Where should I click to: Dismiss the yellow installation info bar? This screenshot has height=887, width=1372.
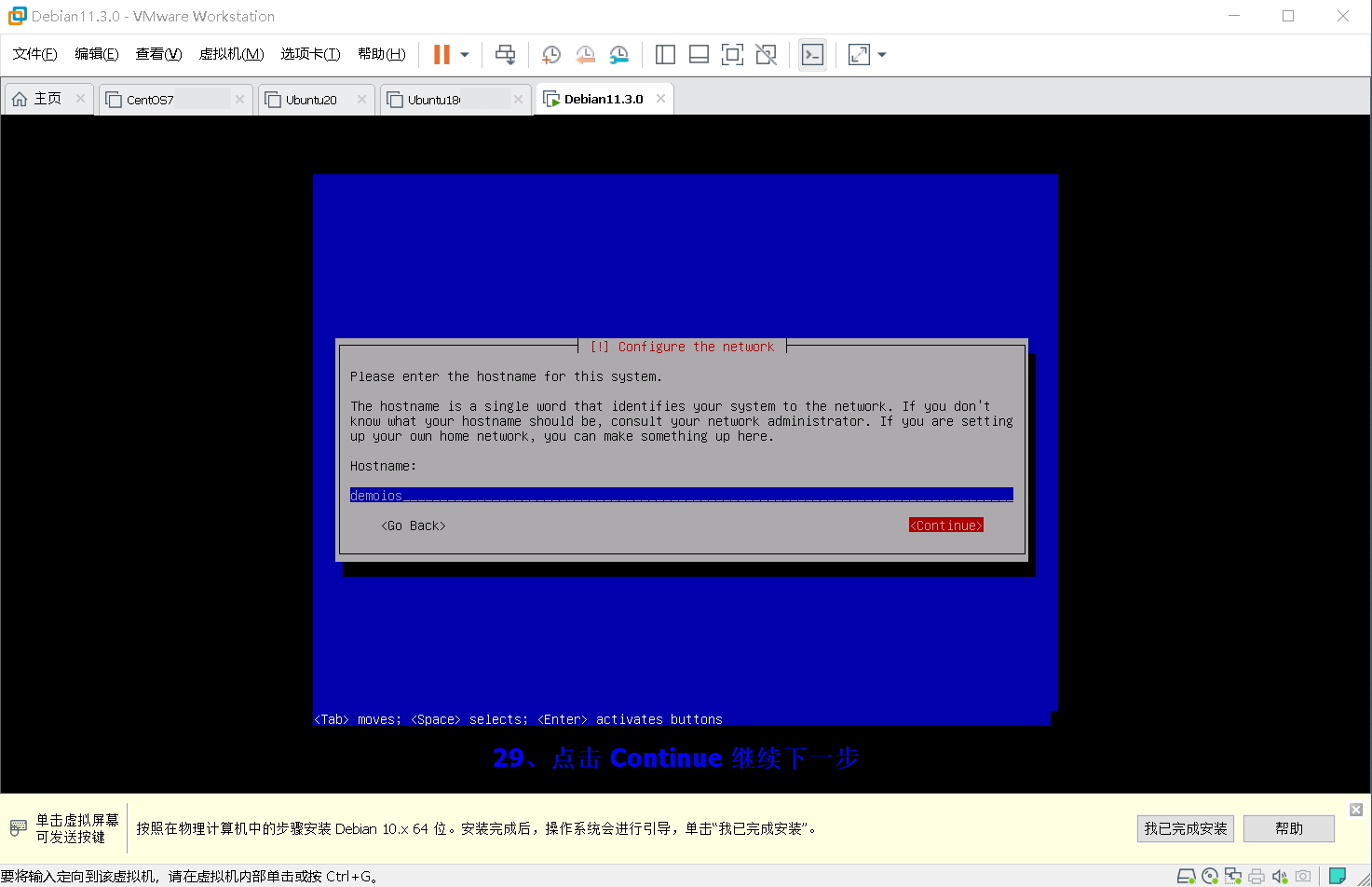click(x=1356, y=810)
